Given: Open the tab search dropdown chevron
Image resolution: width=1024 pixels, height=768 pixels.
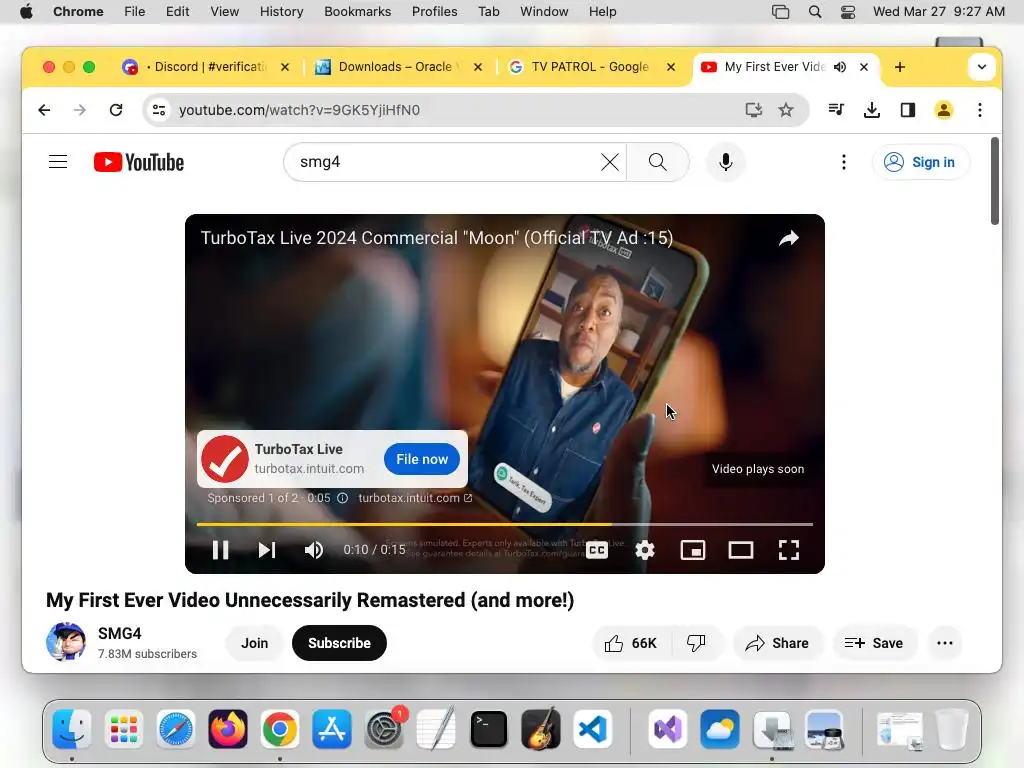Looking at the screenshot, I should 982,67.
